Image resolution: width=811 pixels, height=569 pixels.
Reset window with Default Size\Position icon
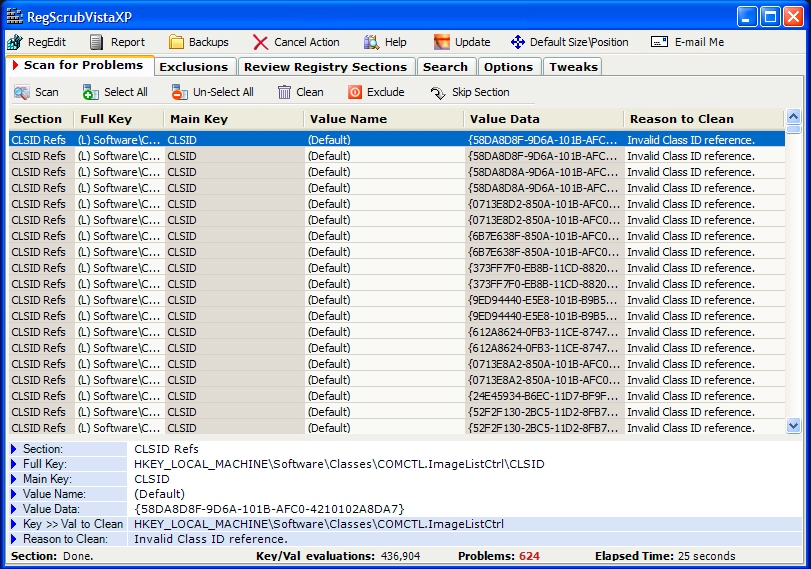518,42
